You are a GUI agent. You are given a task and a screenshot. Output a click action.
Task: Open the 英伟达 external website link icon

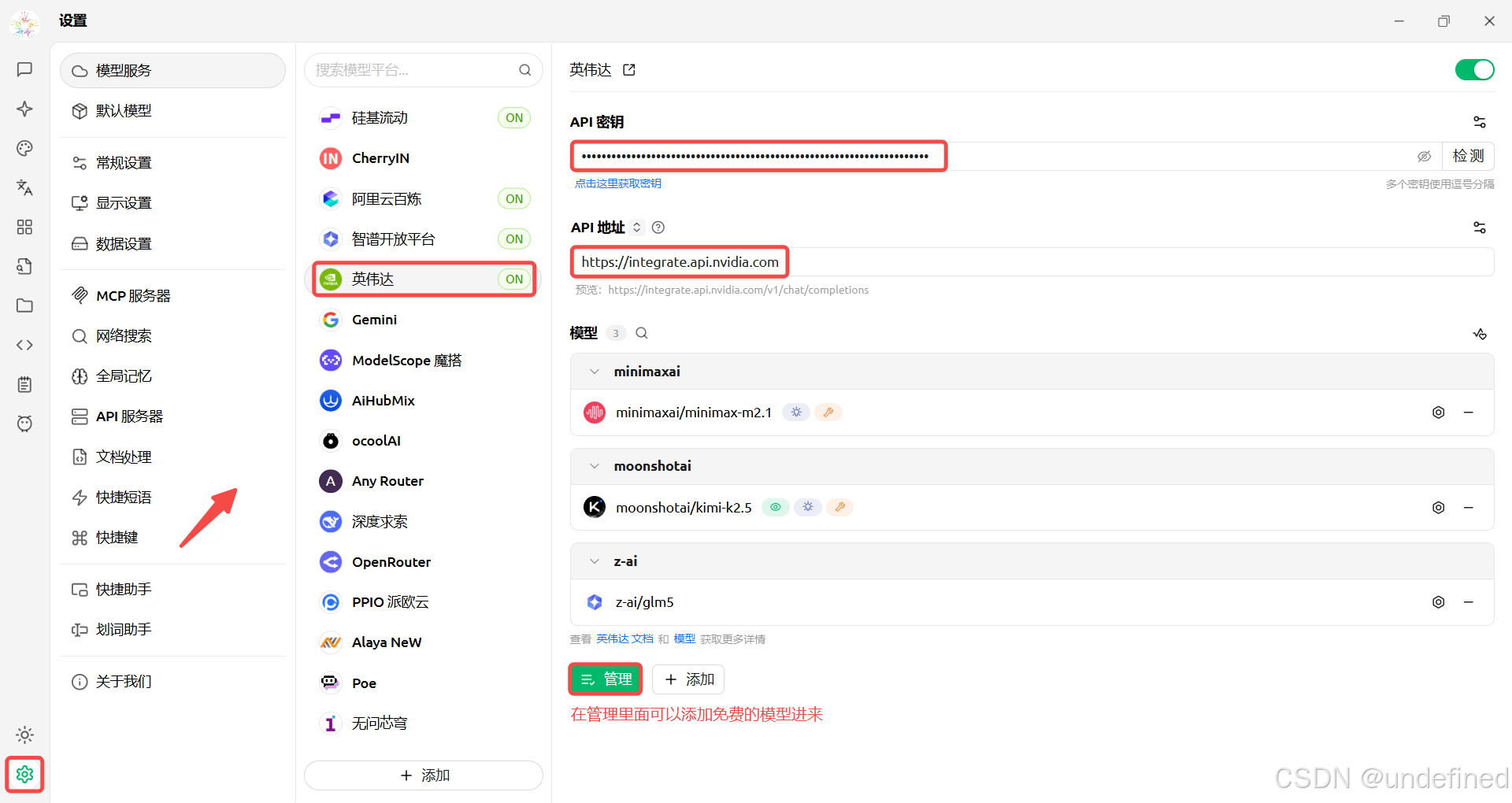tap(629, 70)
